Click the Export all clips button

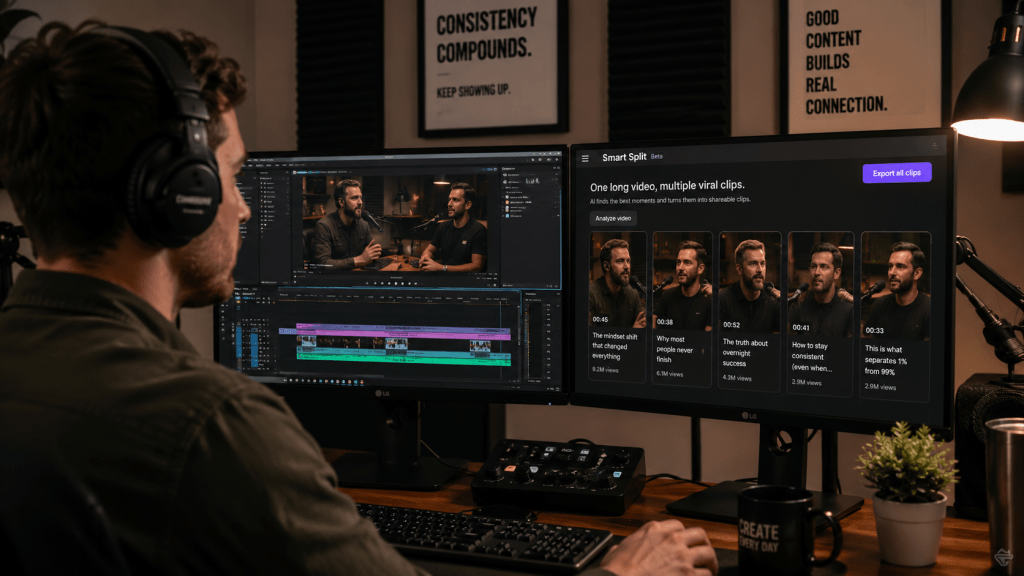897,173
